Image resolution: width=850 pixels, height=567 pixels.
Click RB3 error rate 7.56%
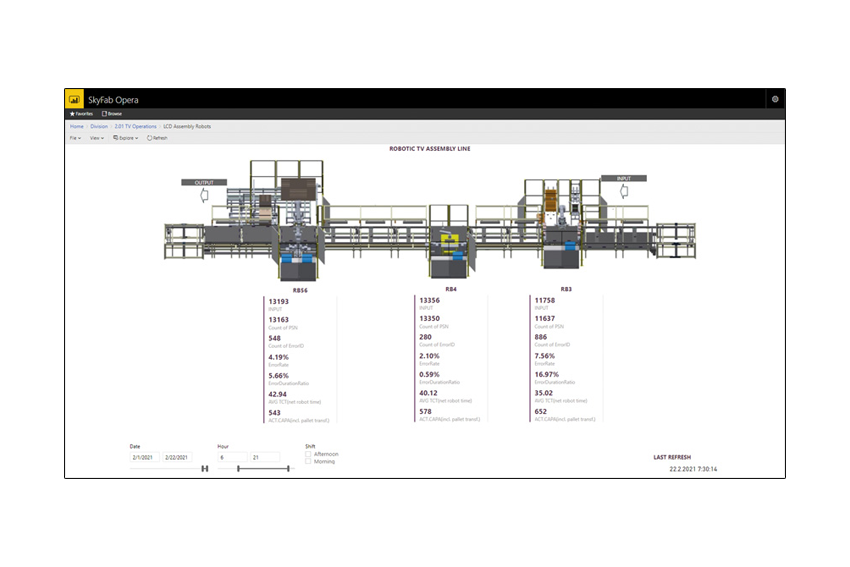[545, 356]
